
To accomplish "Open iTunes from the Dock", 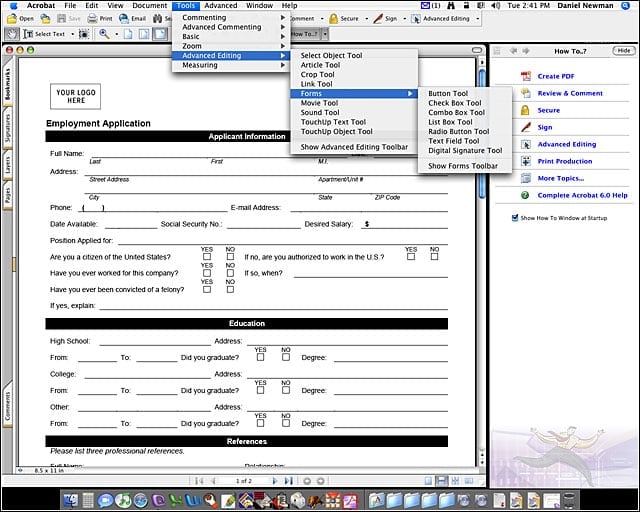I will coord(122,501).
